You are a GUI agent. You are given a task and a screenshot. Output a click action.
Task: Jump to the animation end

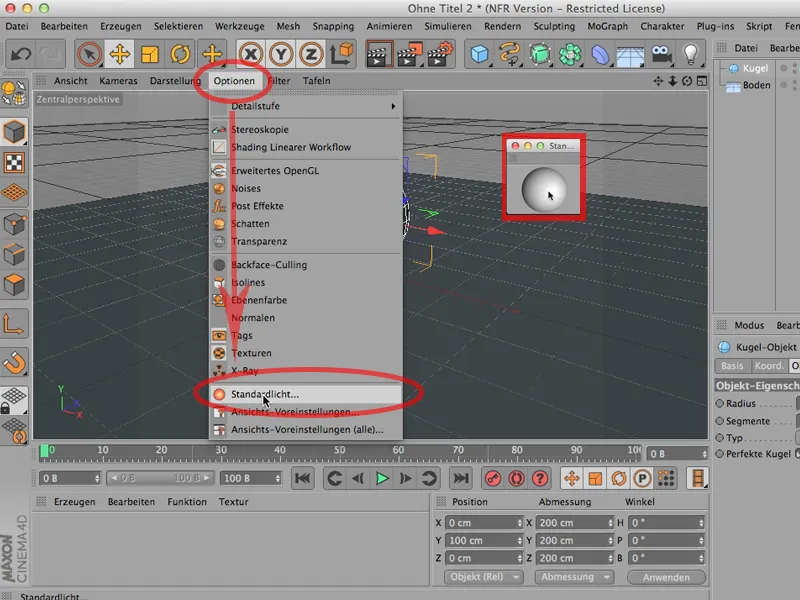coord(461,479)
